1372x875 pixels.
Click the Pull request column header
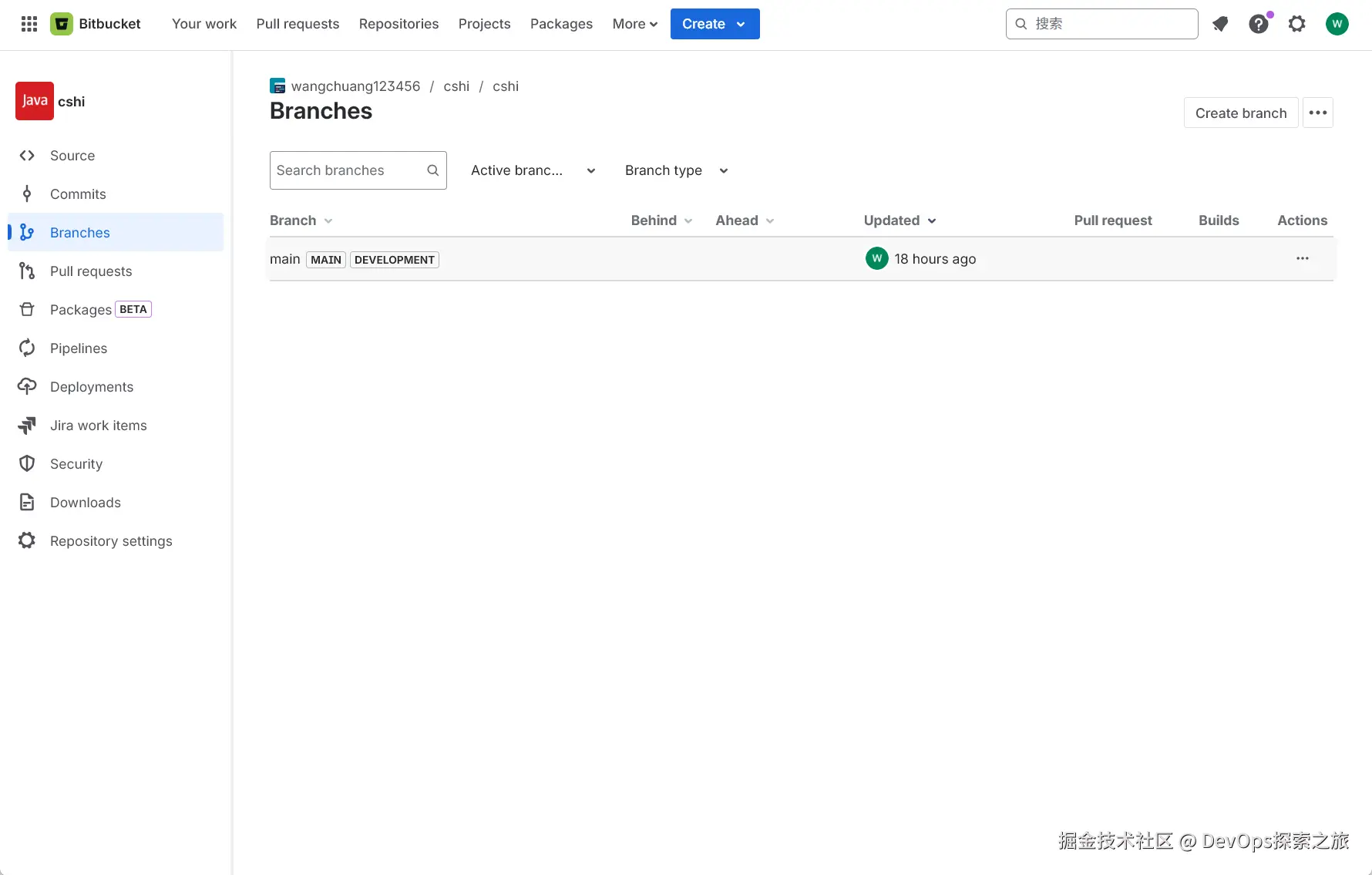(x=1113, y=220)
